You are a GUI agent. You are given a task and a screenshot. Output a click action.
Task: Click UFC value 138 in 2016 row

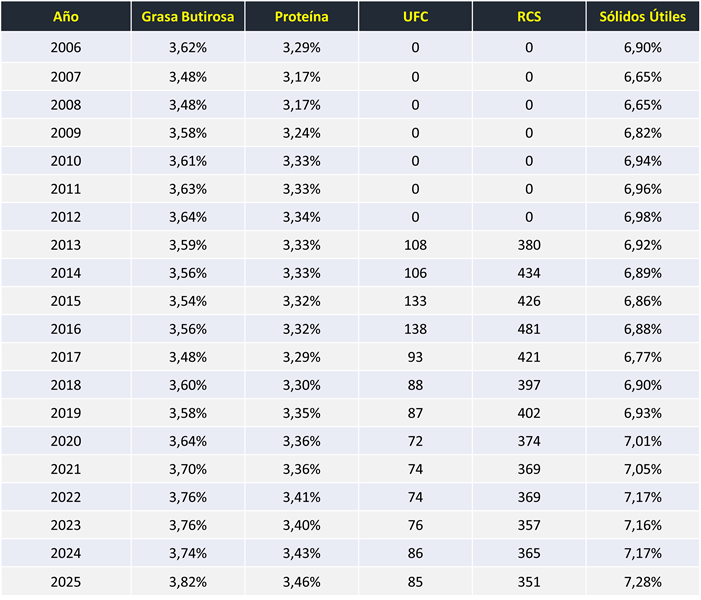click(x=415, y=329)
